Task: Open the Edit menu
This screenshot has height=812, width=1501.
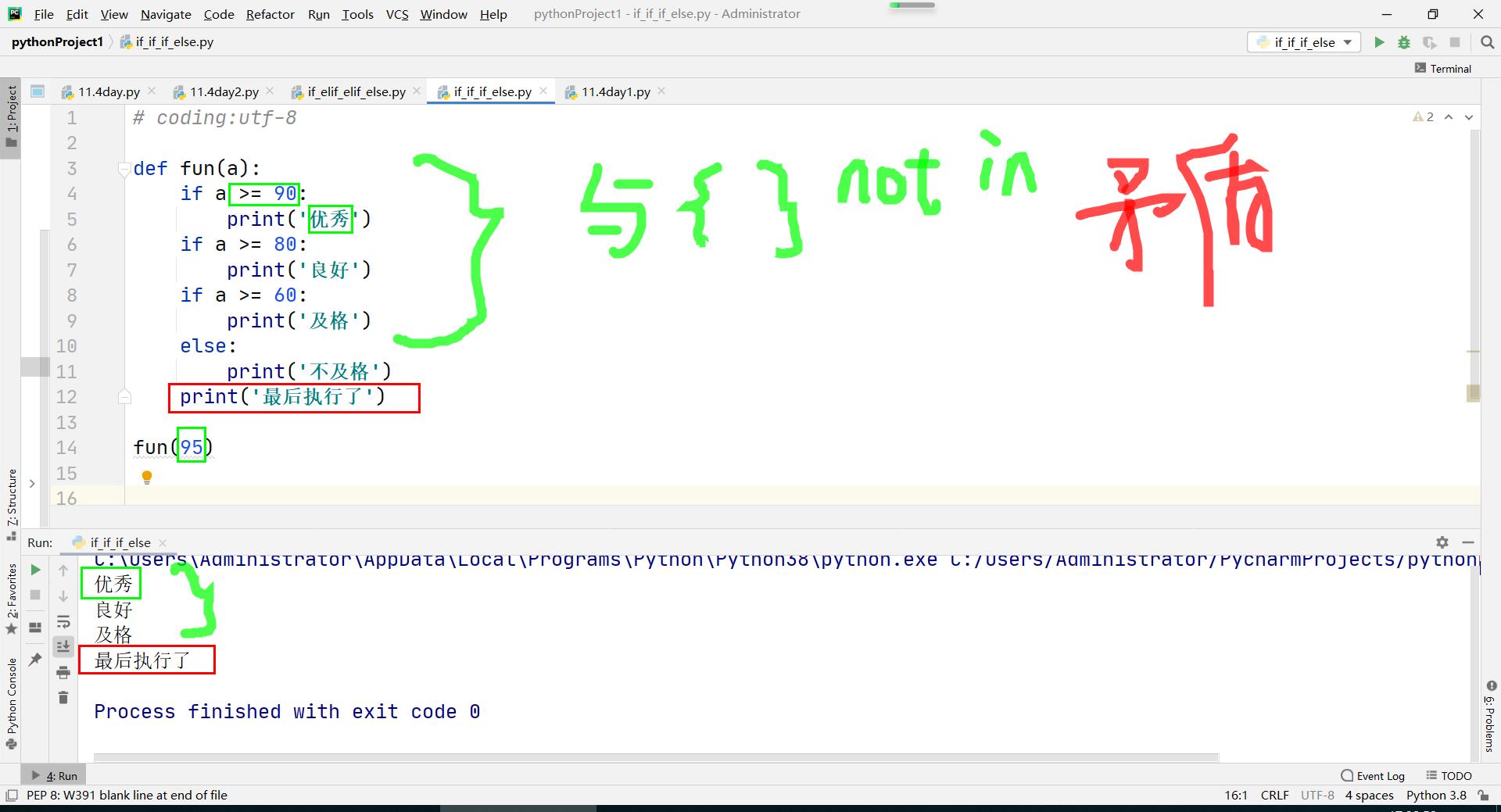Action: click(x=77, y=14)
